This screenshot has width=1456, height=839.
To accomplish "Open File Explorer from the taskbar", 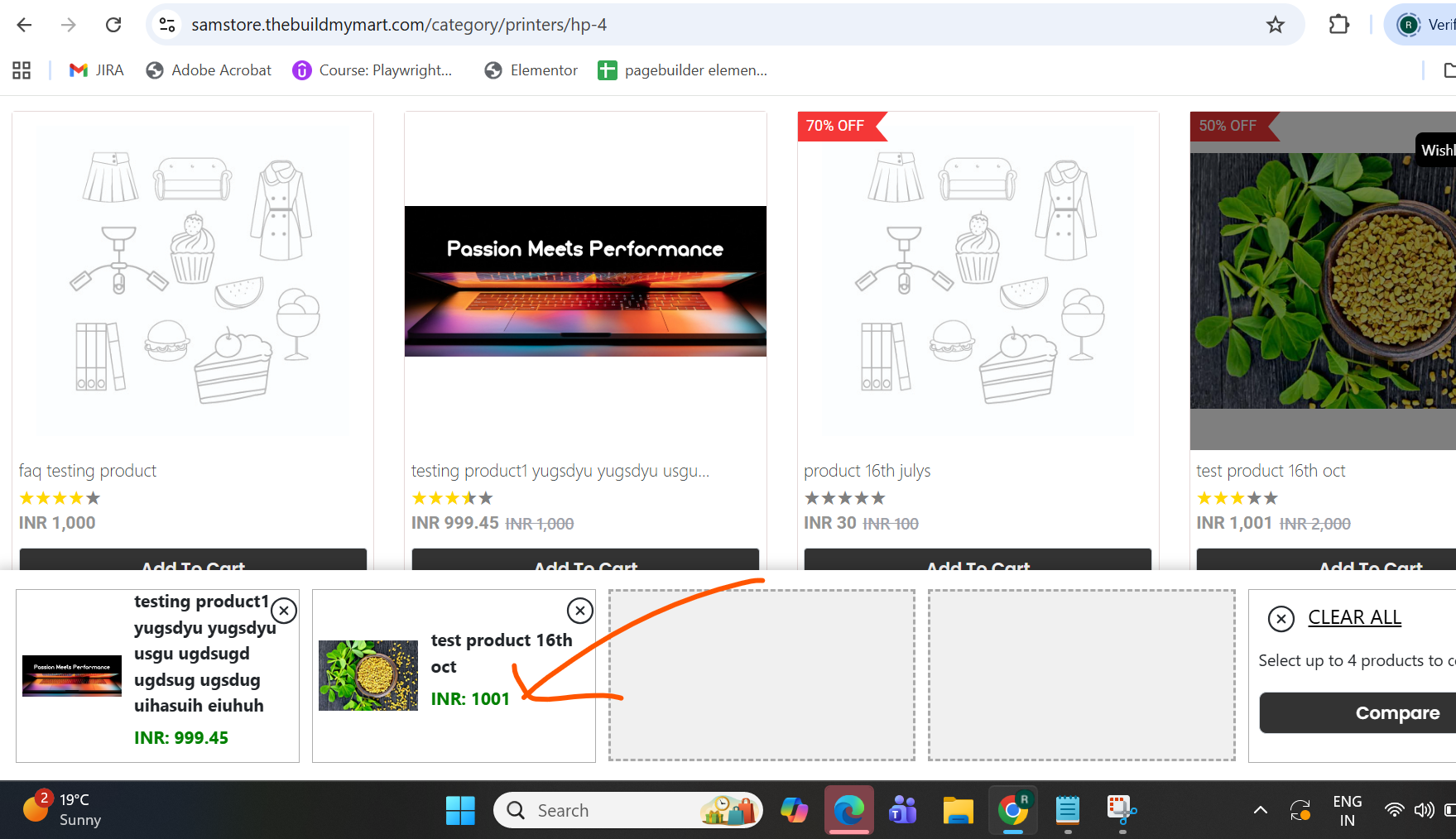I will [958, 811].
